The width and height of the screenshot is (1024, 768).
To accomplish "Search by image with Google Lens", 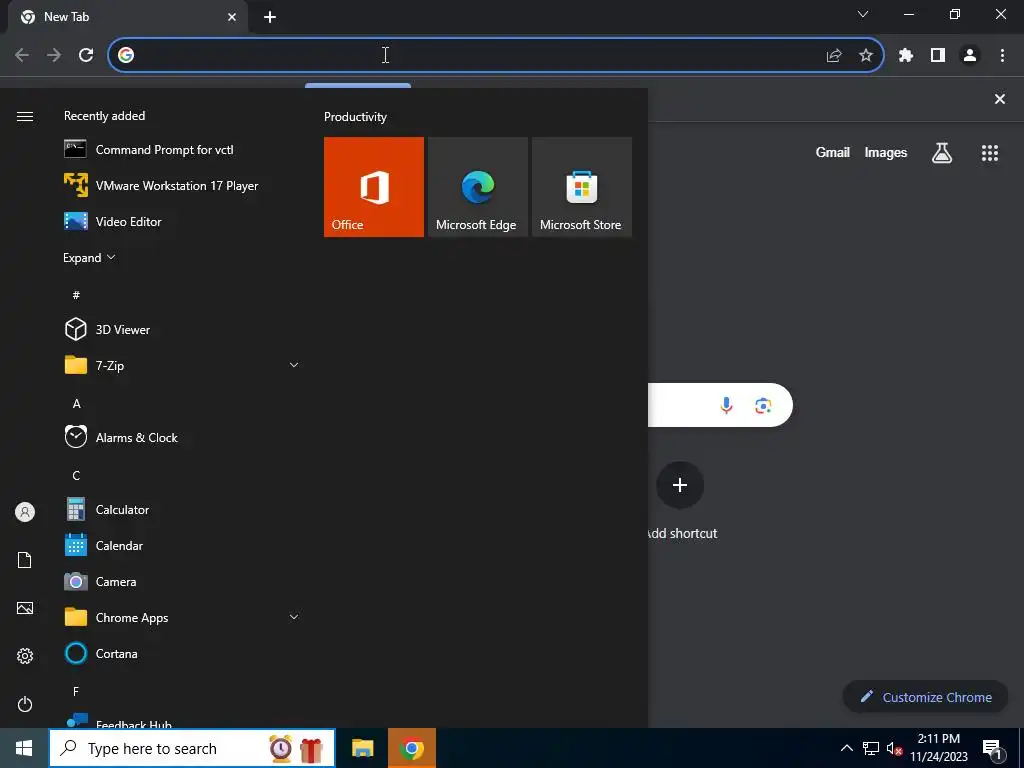I will [763, 406].
